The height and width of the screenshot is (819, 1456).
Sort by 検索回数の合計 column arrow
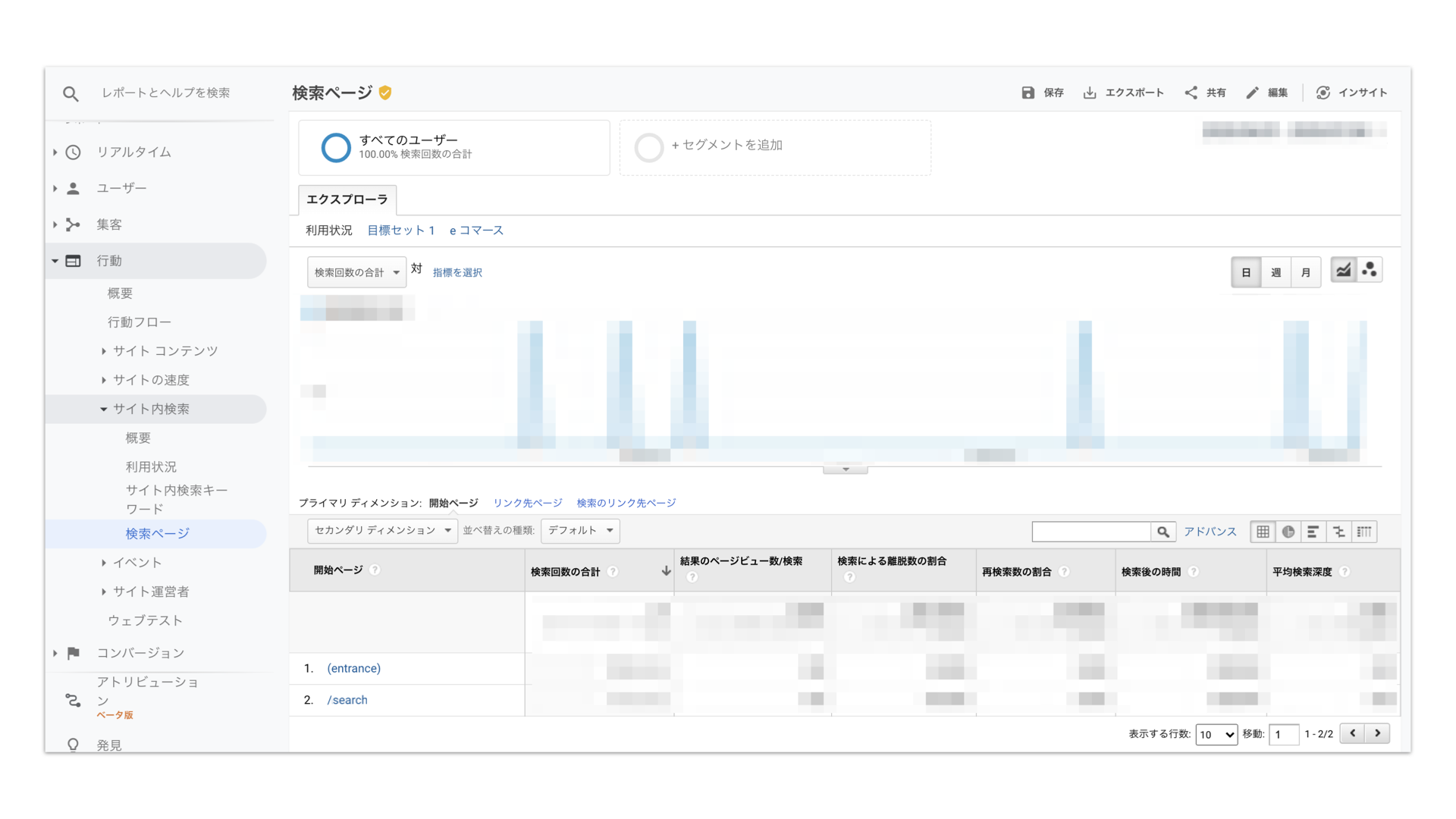(x=666, y=571)
